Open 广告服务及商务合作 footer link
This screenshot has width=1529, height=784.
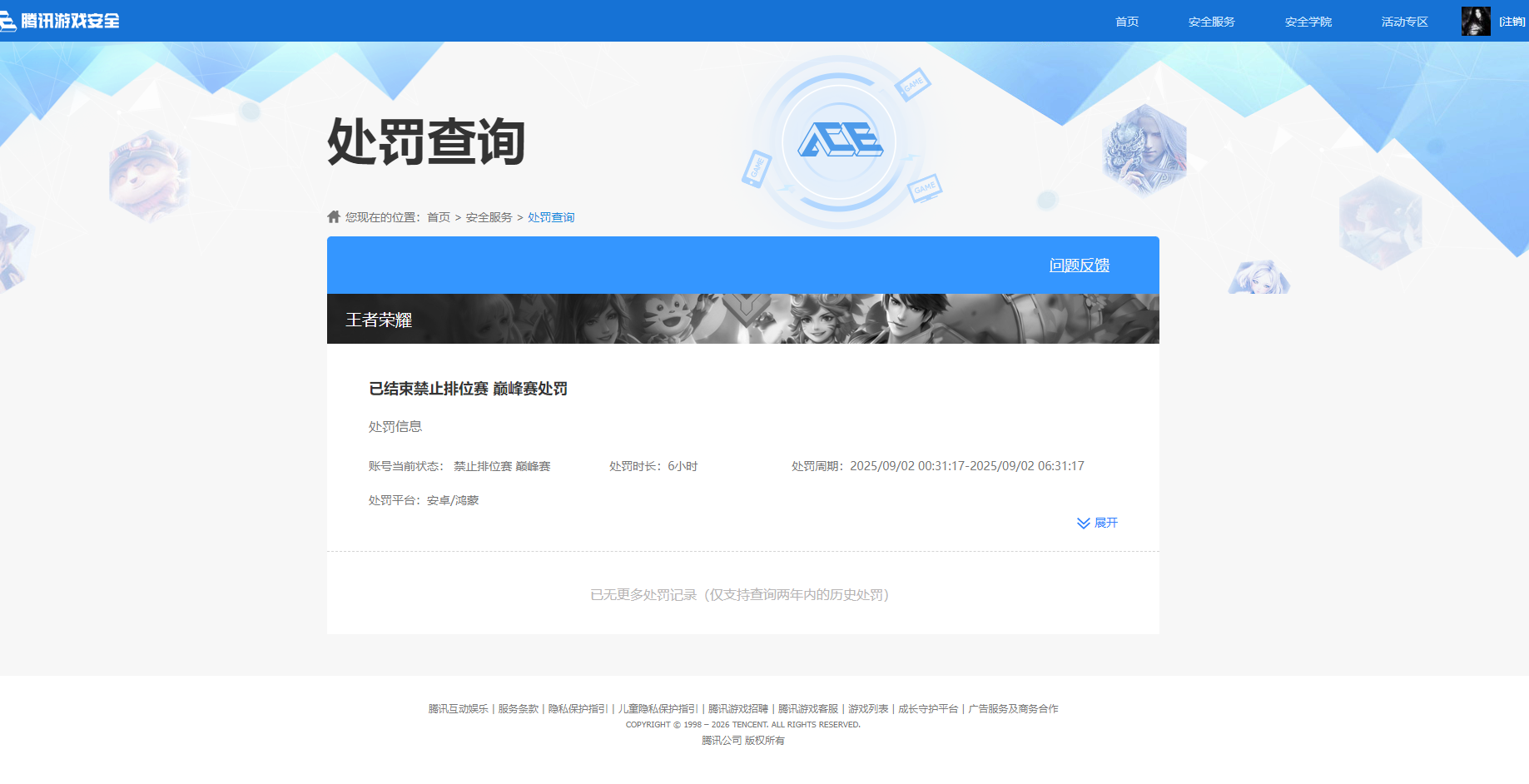pos(1013,709)
